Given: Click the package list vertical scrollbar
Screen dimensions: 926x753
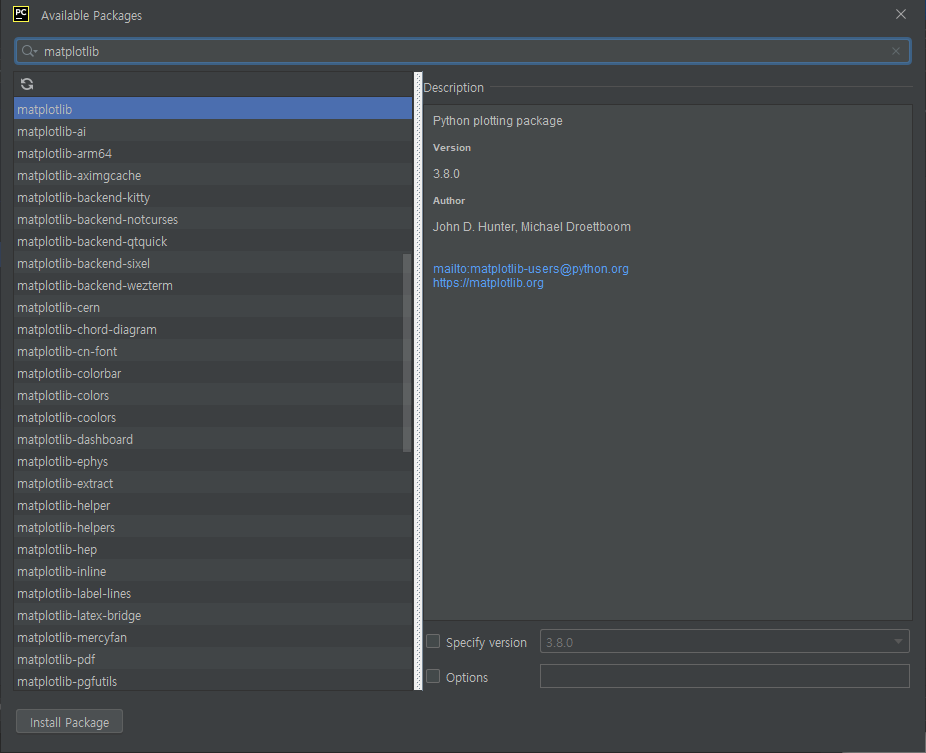Looking at the screenshot, I should tap(407, 353).
